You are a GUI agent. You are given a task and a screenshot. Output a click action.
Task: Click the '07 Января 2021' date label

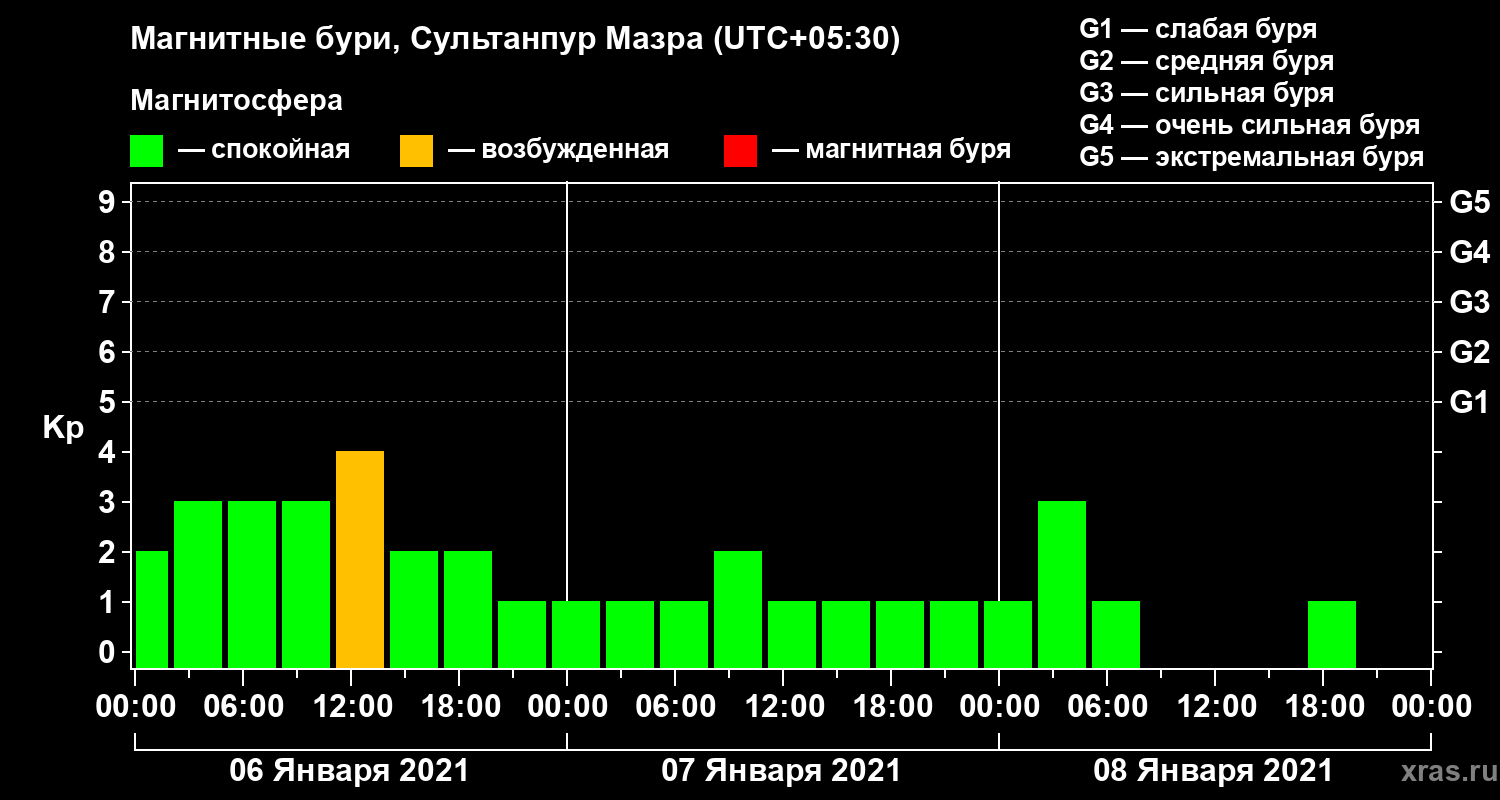(781, 771)
